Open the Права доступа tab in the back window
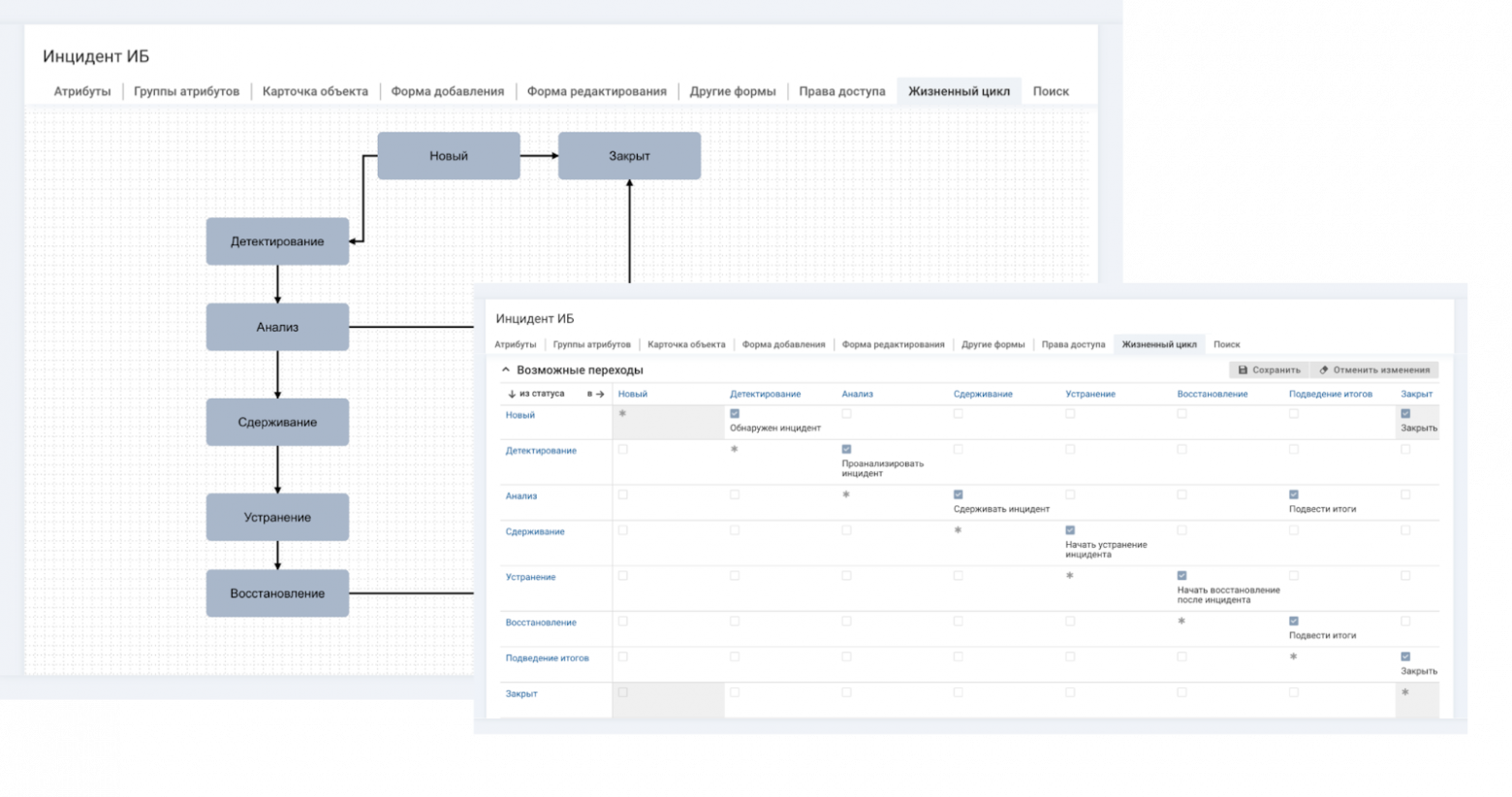Viewport: 1512px width, 797px height. coord(841,91)
